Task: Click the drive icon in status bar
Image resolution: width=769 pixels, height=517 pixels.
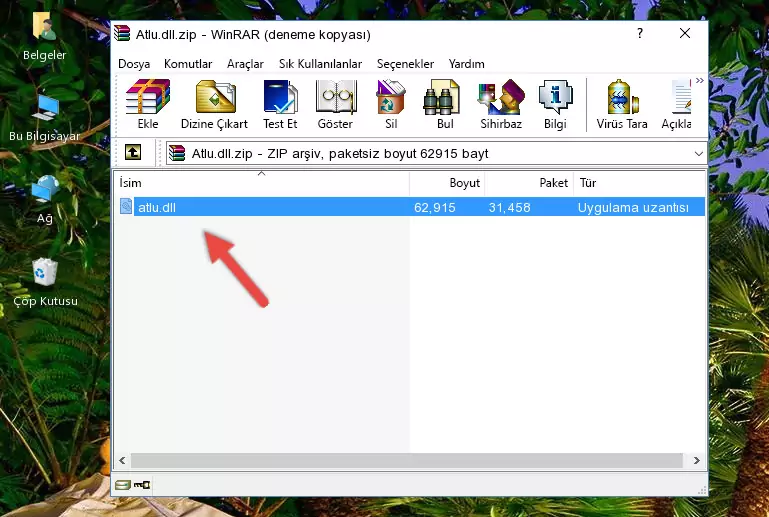Action: point(122,485)
